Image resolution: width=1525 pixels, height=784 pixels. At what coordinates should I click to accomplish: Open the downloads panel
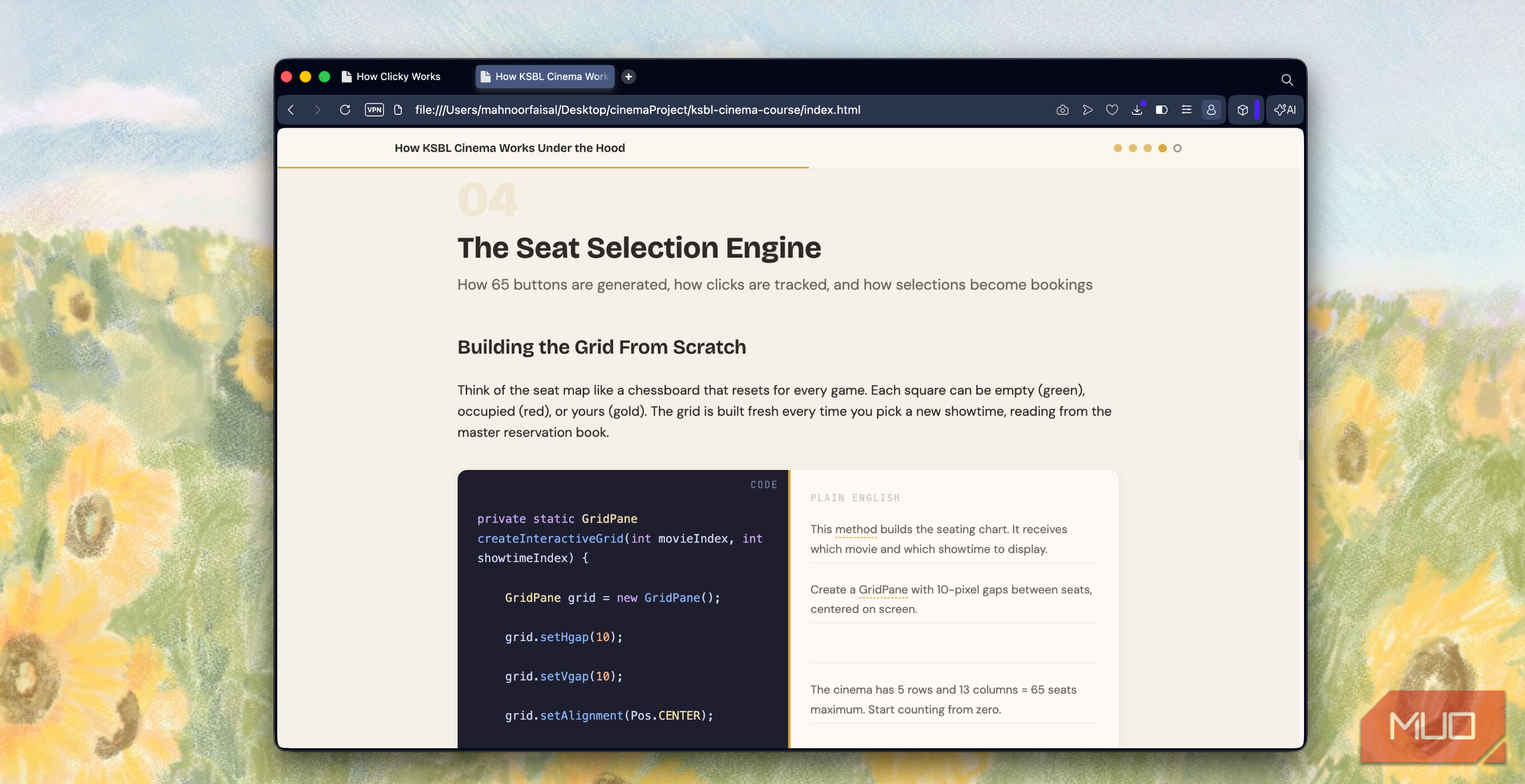point(1137,110)
